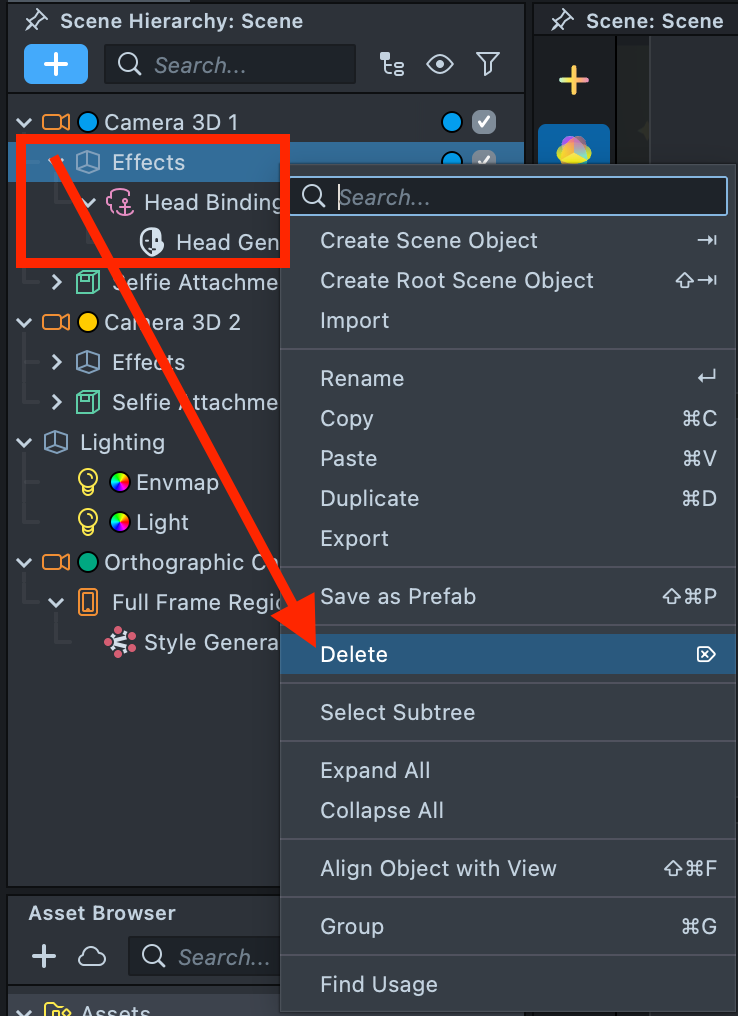Click the yellow Camera 3D 2 color dot
The image size is (738, 1016).
click(x=88, y=323)
